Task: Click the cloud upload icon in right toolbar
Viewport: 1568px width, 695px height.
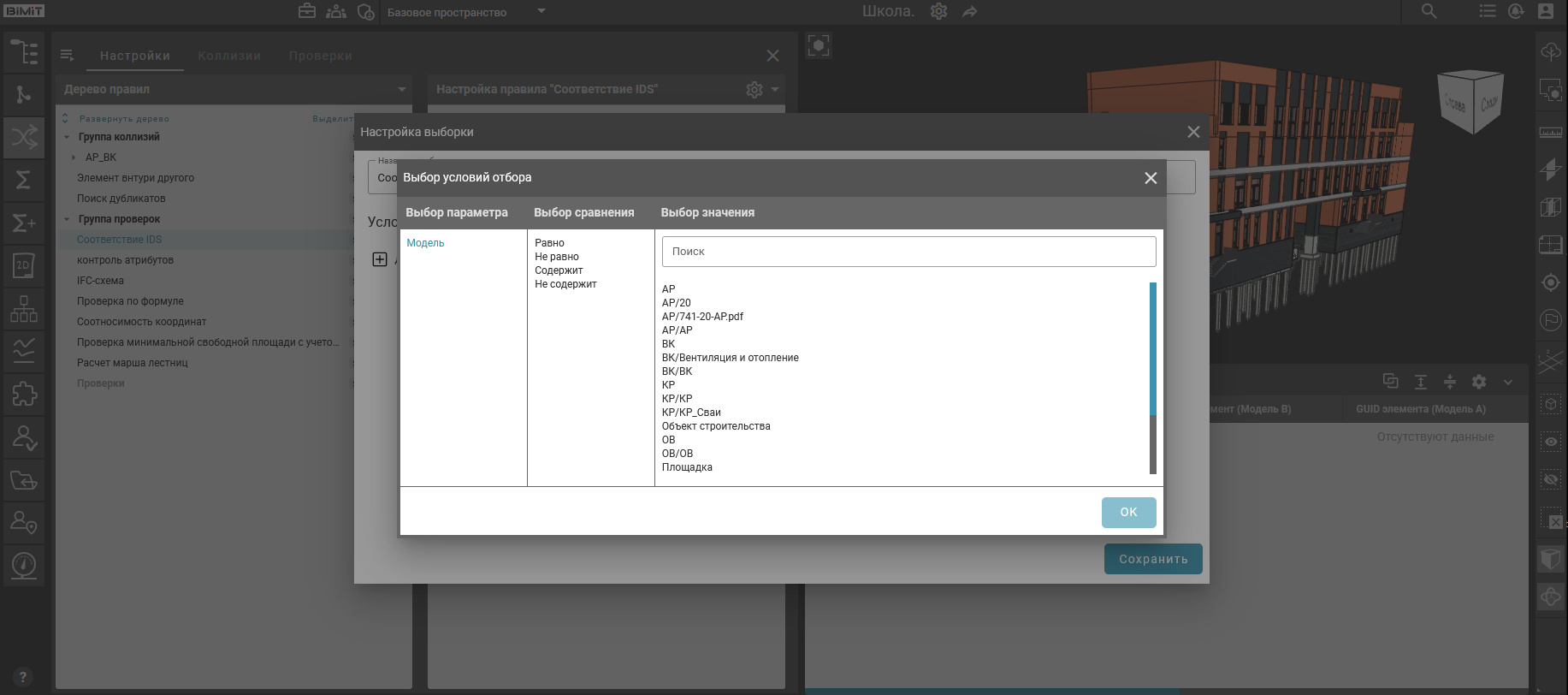Action: tap(1551, 52)
